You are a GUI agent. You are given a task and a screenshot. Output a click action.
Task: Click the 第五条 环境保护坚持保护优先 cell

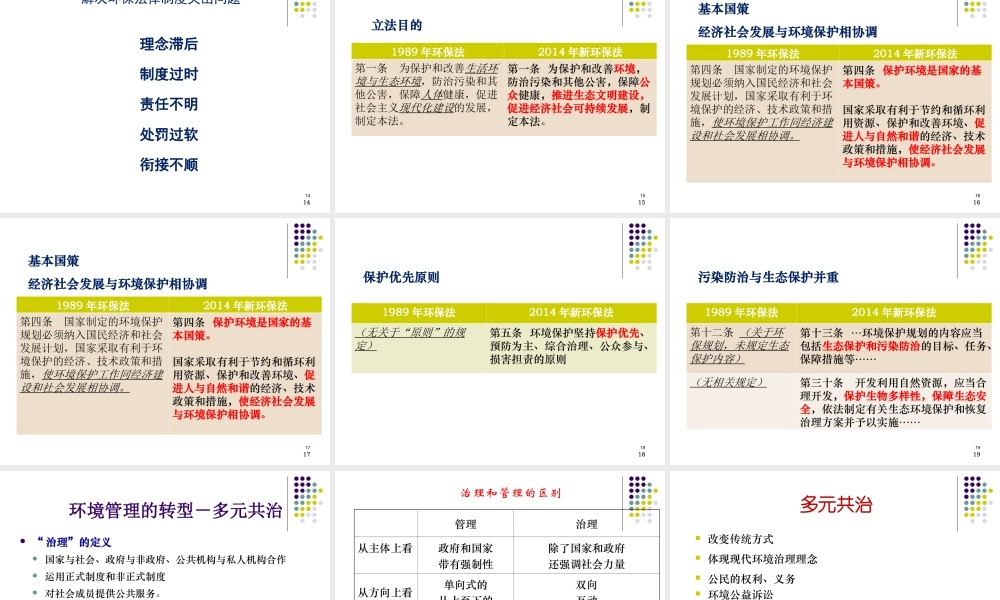[571, 348]
